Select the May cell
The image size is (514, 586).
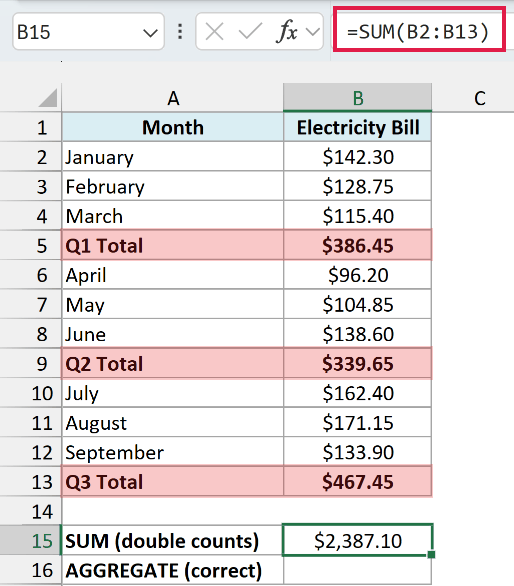pyautogui.click(x=173, y=305)
